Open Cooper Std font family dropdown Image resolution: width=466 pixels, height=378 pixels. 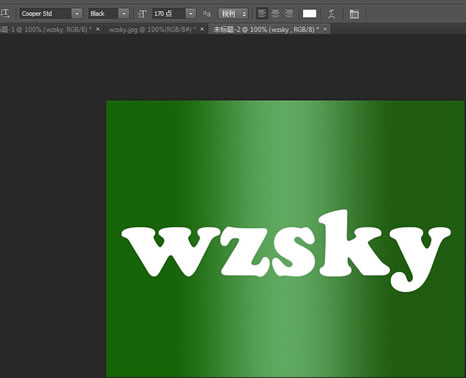coord(77,14)
